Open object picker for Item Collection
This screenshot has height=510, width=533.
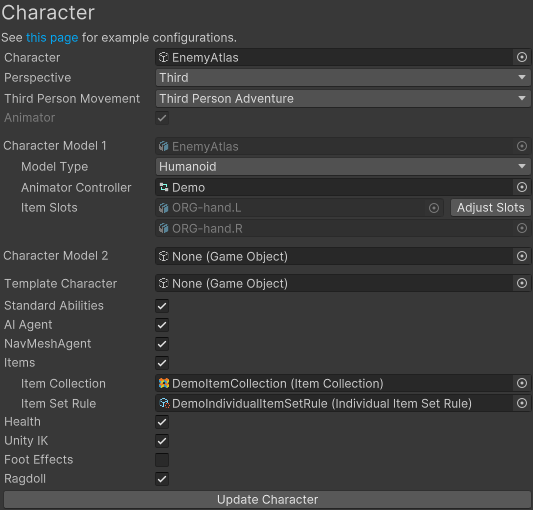click(521, 383)
